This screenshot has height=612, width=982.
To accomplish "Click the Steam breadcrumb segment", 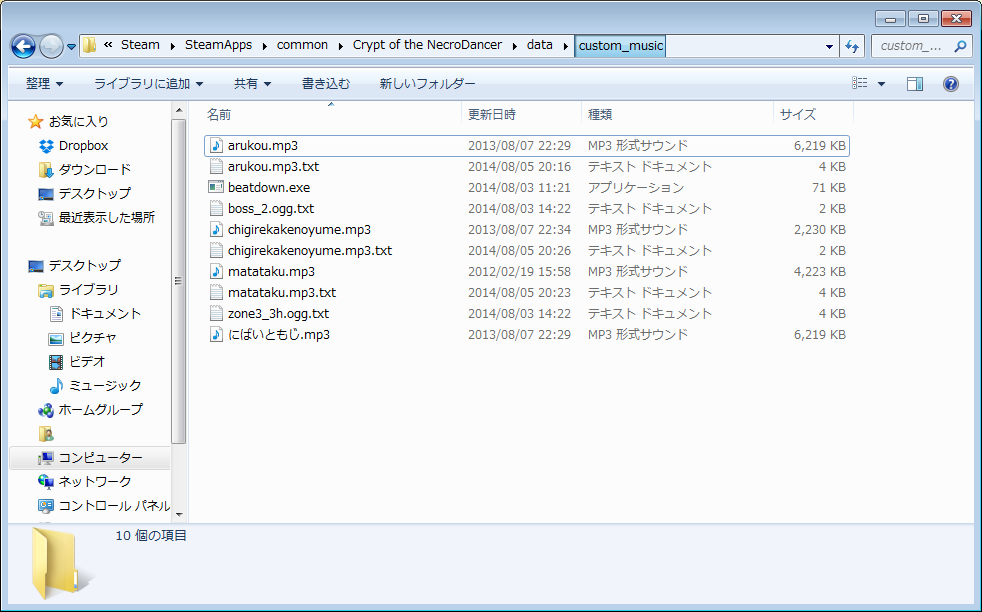I will [x=140, y=45].
